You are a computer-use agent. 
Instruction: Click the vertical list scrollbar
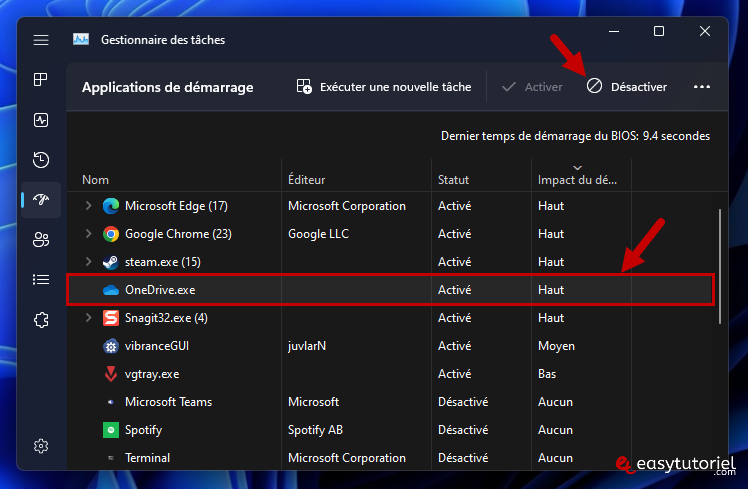point(719,266)
